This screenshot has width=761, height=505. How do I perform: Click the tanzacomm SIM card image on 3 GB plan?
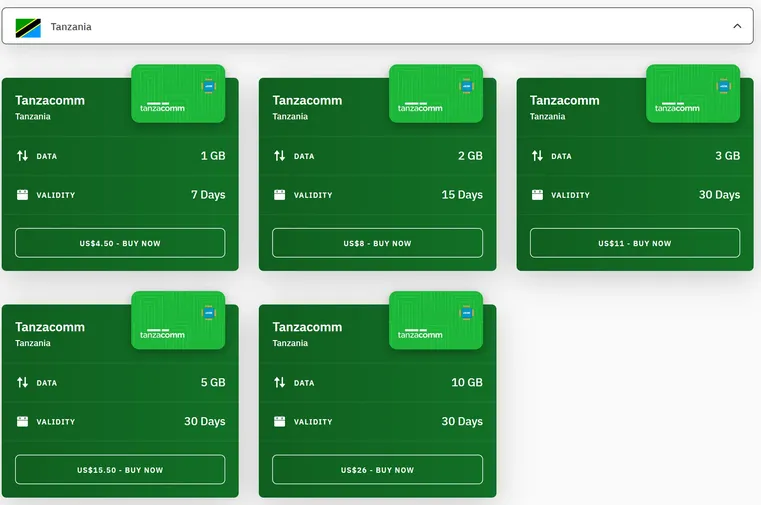click(x=693, y=93)
